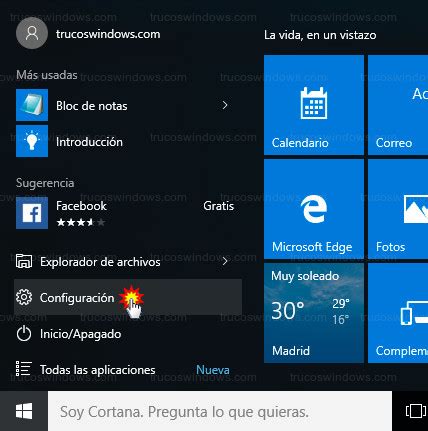The width and height of the screenshot is (428, 431).
Task: Click the Facebook star rating
Action: (x=81, y=222)
